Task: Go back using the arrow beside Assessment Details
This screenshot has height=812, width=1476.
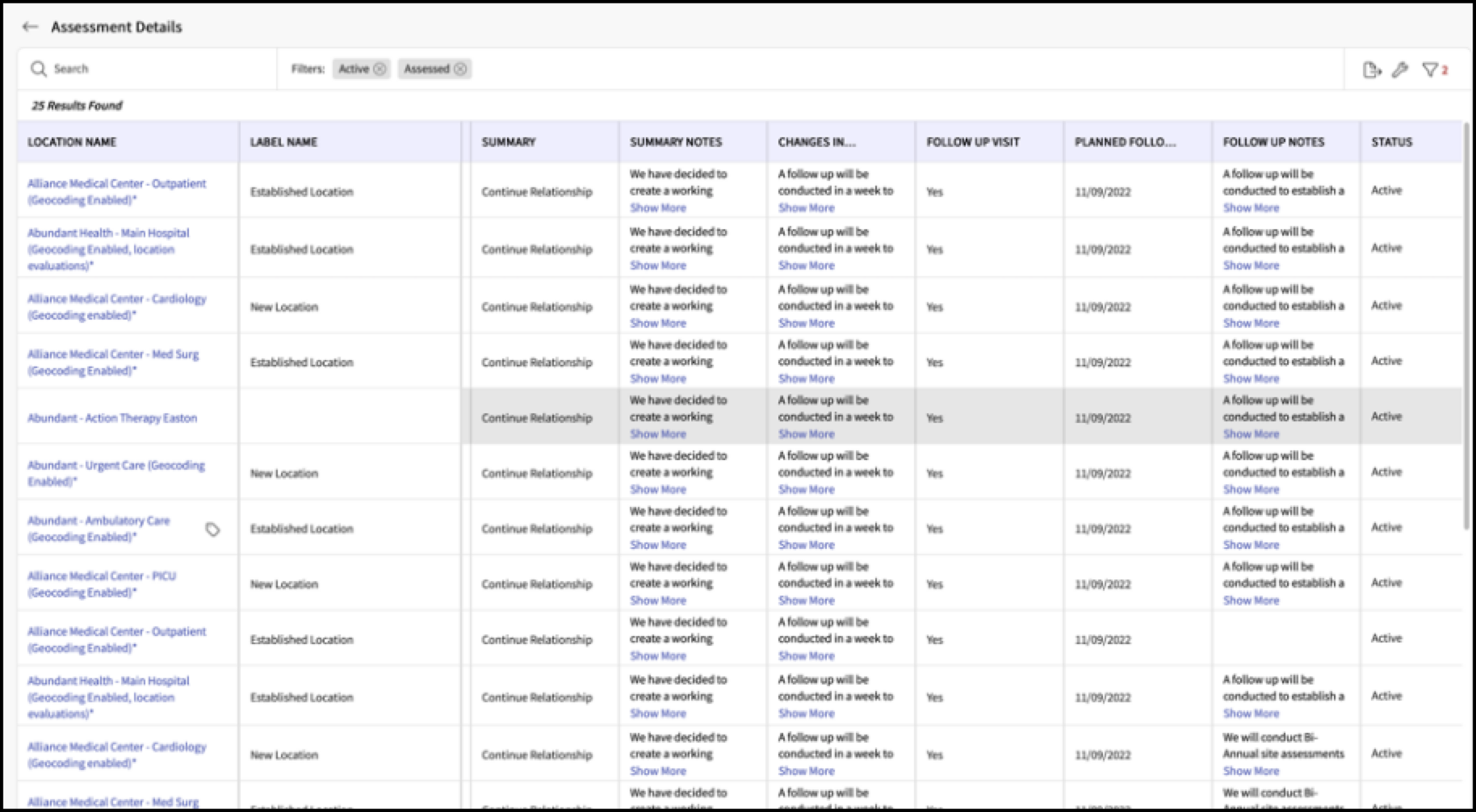Action: (x=31, y=27)
